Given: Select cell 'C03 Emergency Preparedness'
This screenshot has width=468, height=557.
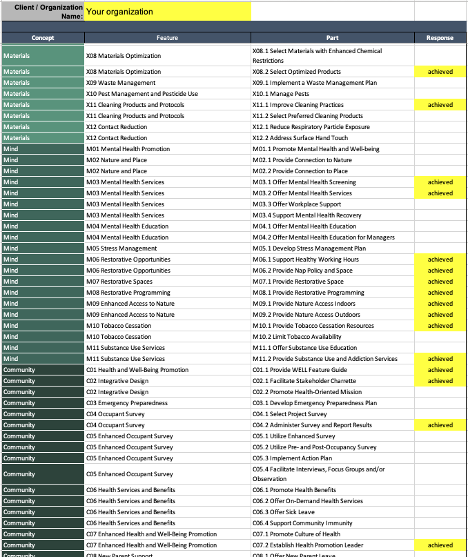Looking at the screenshot, I should pos(167,403).
